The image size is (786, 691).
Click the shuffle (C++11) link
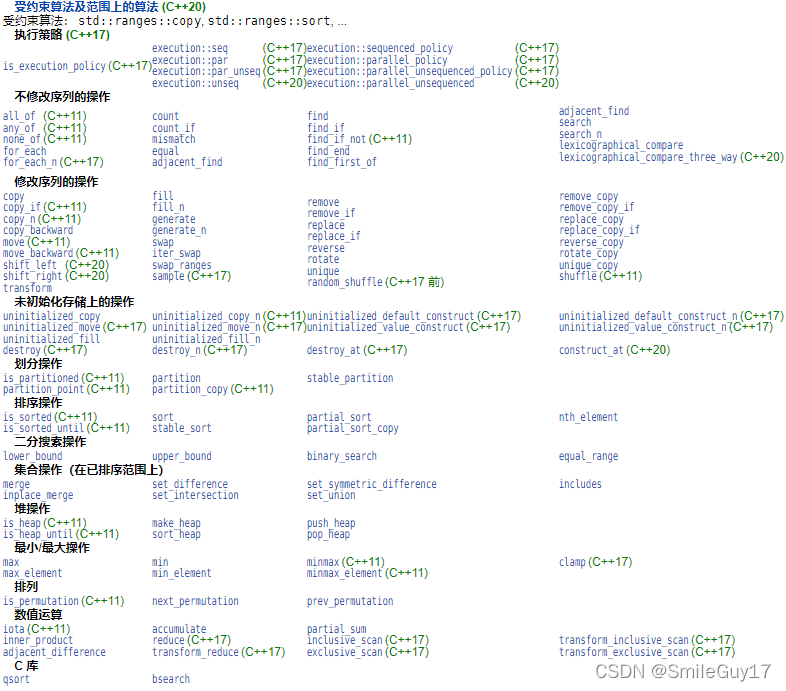(x=600, y=276)
